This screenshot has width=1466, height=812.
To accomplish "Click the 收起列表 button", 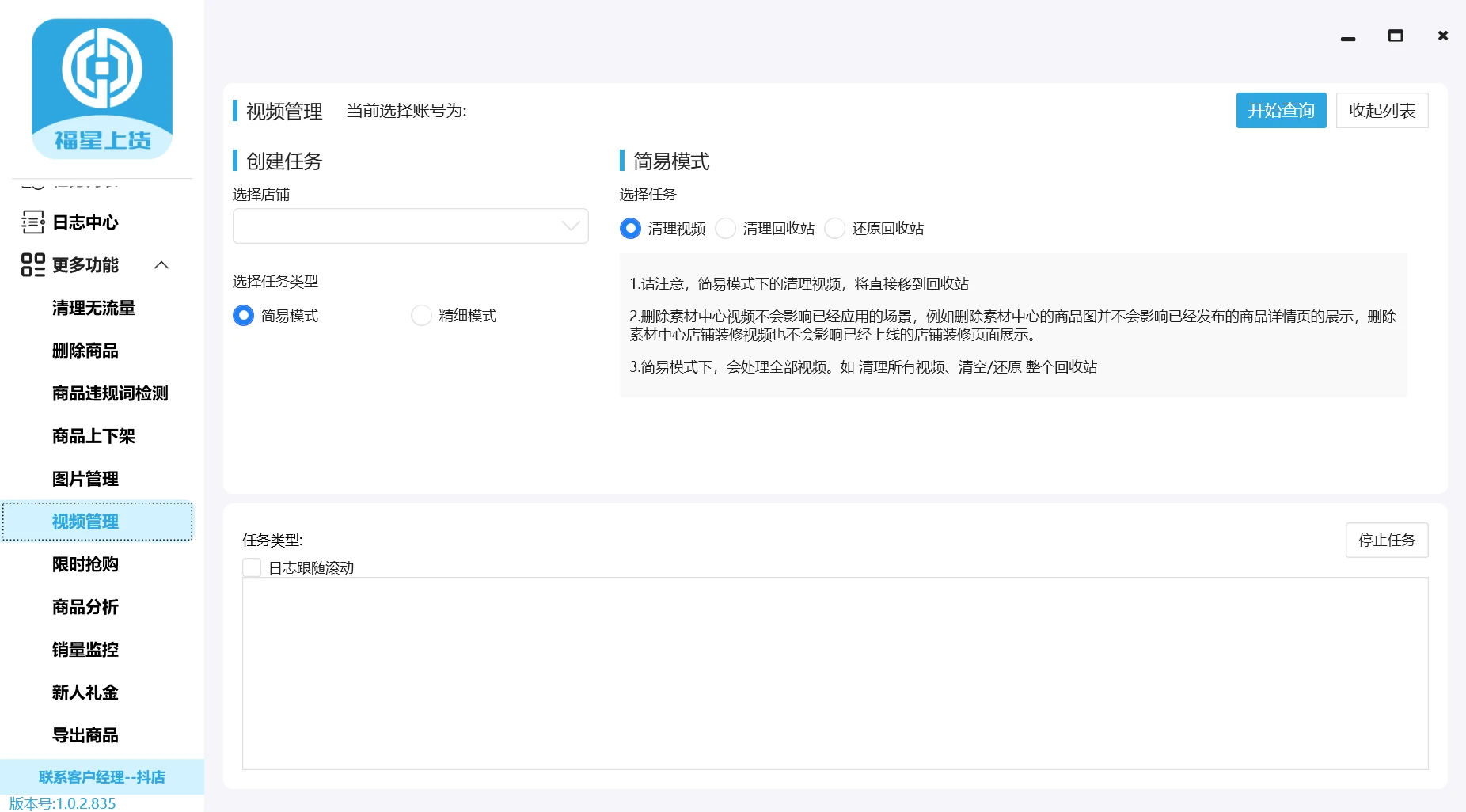I will click(1382, 111).
